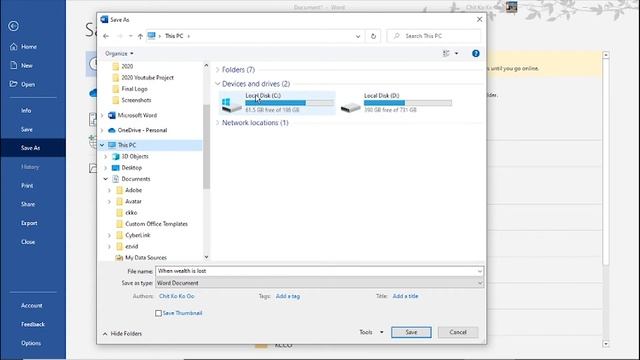Image resolution: width=640 pixels, height=360 pixels.
Task: Expand the Avatar folder node
Action: click(109, 202)
